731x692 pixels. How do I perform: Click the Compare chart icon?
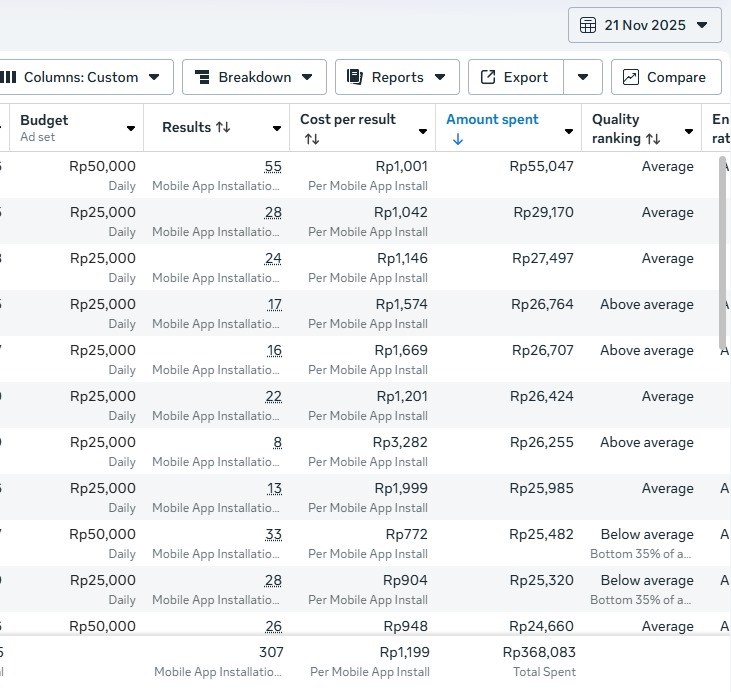tap(631, 77)
